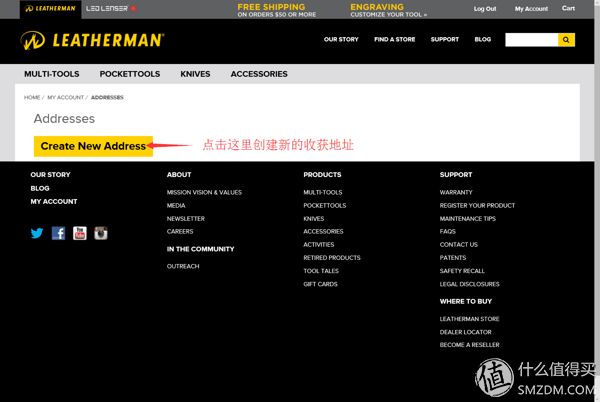Viewport: 600px width, 402px height.
Task: Open Find a Store in header
Action: (395, 39)
